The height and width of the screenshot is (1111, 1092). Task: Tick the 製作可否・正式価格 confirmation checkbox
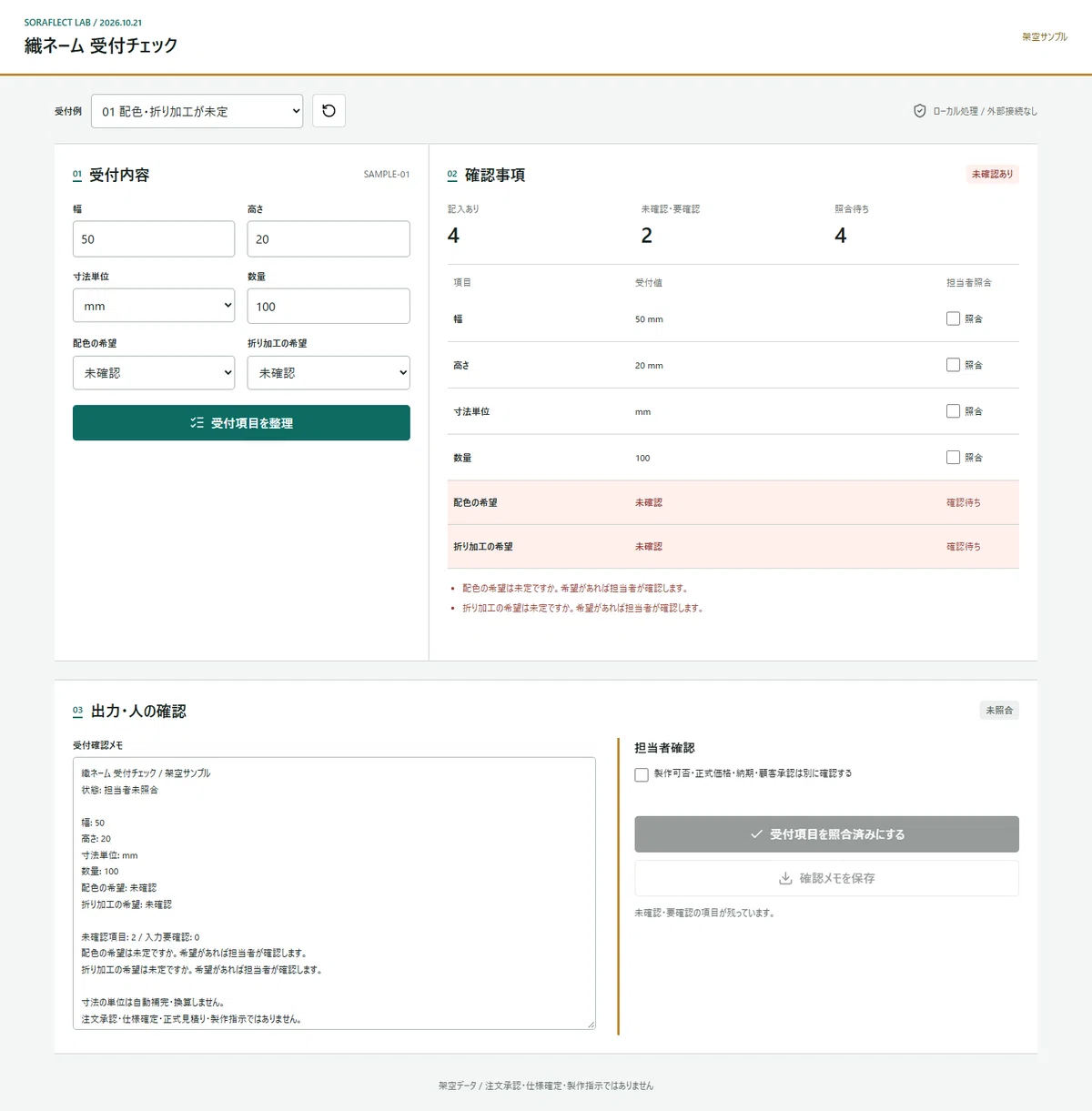point(642,774)
